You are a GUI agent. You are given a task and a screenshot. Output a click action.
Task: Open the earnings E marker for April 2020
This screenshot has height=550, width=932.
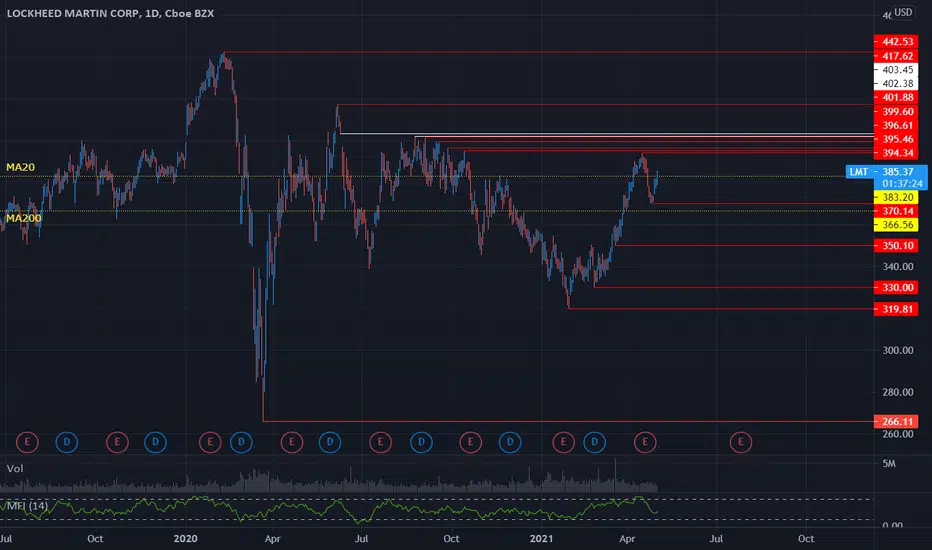(x=292, y=442)
